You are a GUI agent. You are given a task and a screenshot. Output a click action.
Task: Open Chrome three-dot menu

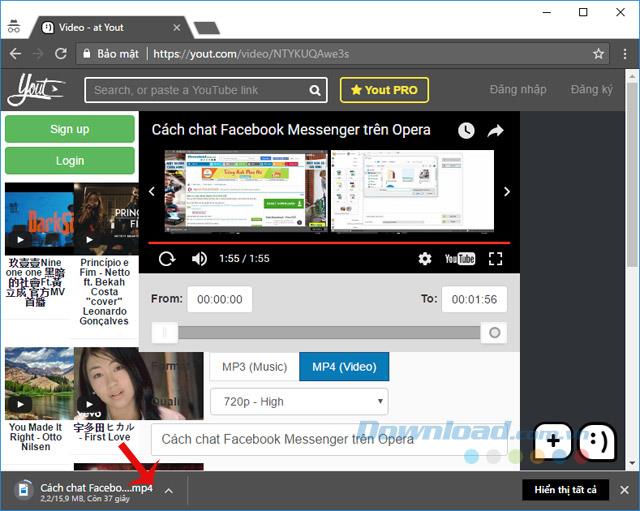coord(624,53)
